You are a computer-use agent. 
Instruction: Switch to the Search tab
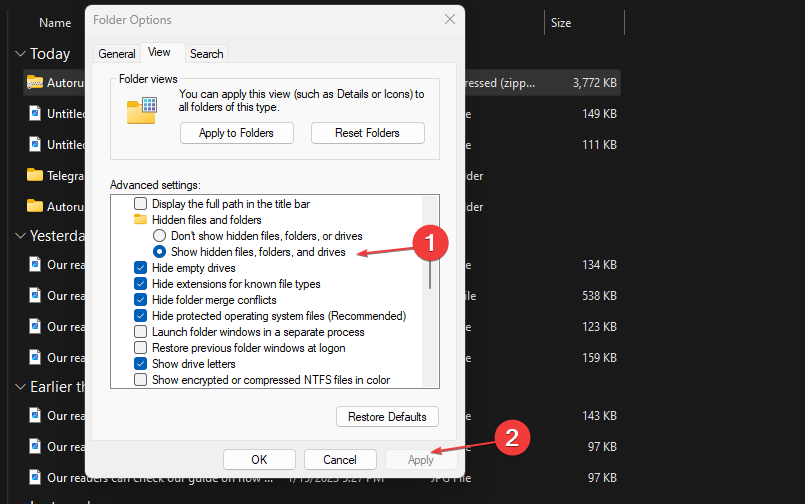click(x=206, y=53)
